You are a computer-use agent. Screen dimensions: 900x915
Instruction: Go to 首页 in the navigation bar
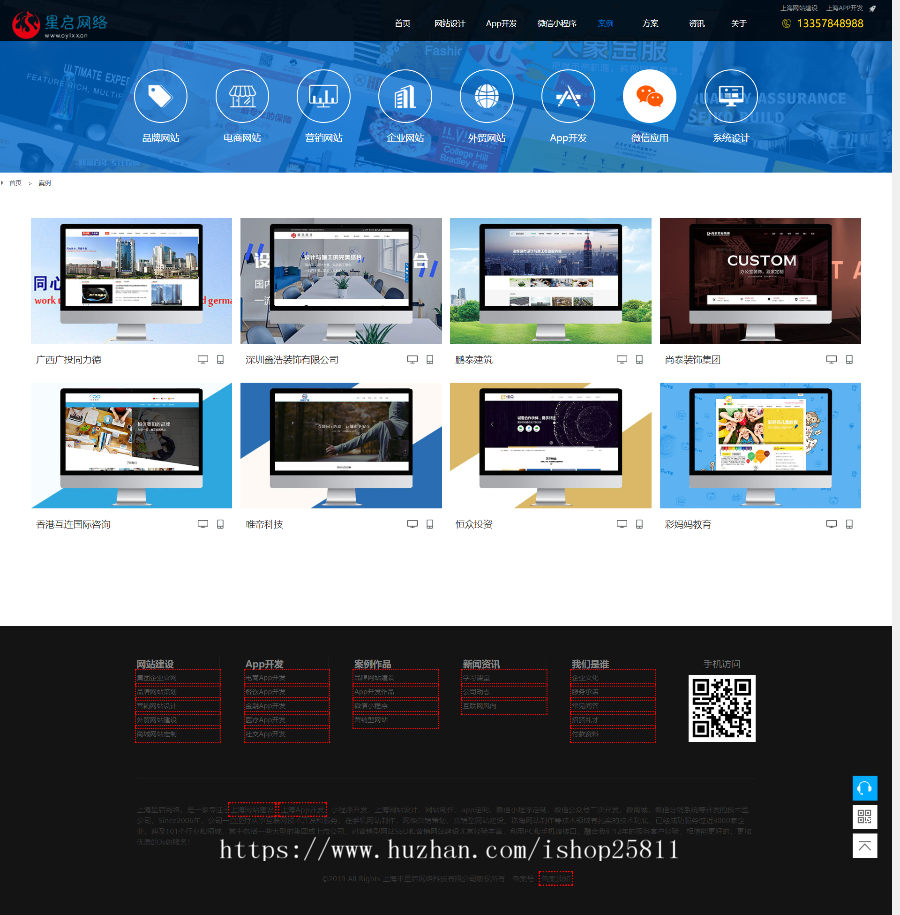(x=402, y=23)
